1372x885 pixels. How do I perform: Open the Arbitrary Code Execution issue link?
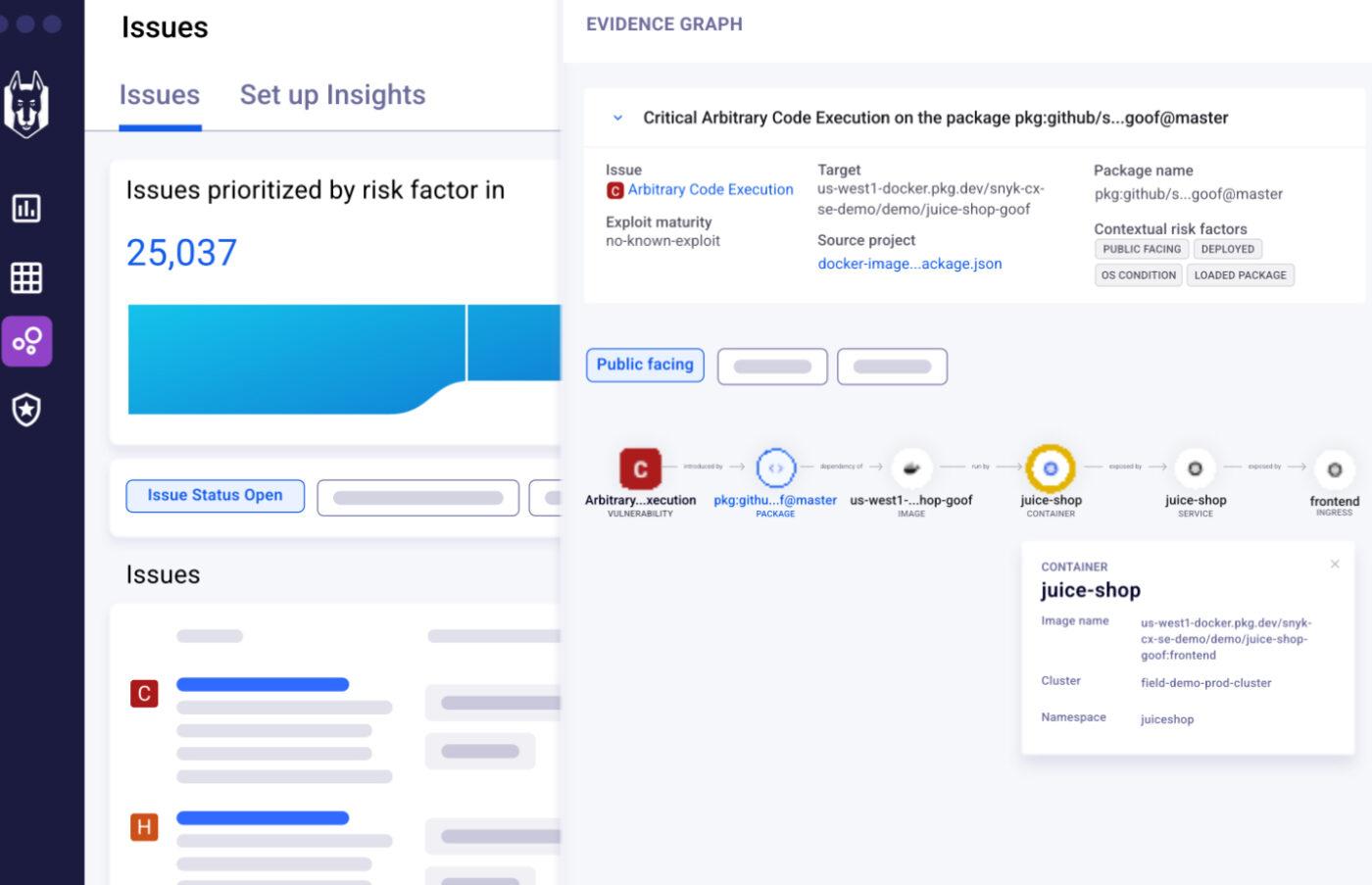[x=710, y=190]
